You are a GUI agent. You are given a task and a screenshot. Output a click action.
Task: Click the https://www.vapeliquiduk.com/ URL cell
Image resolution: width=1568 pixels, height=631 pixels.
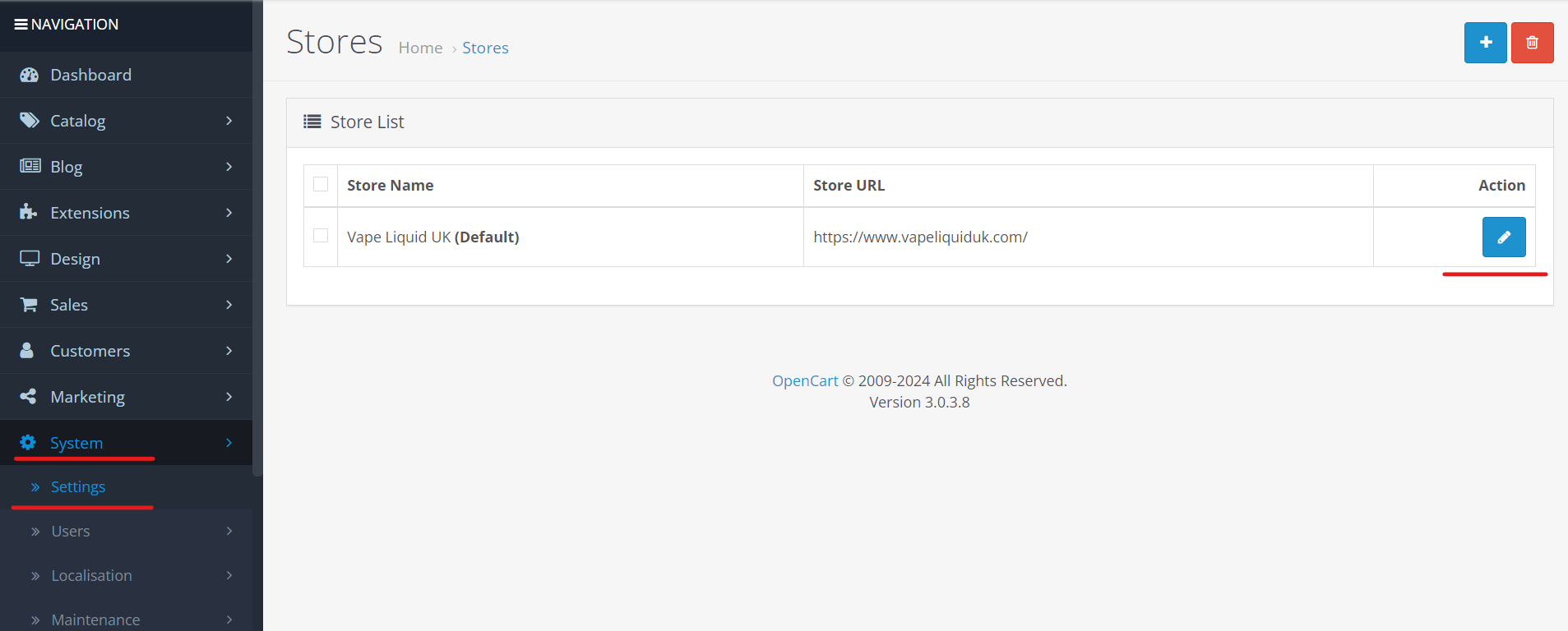click(1088, 237)
